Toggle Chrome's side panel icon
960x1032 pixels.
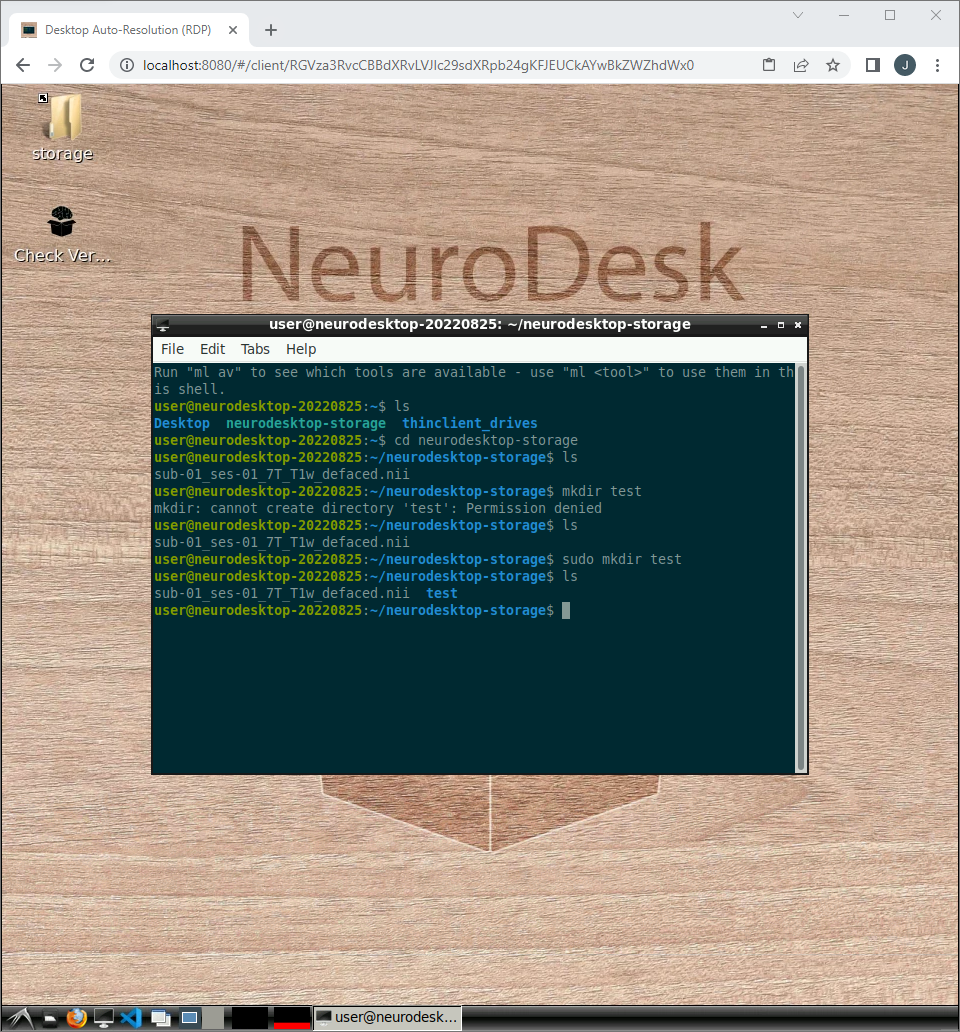pyautogui.click(x=871, y=64)
